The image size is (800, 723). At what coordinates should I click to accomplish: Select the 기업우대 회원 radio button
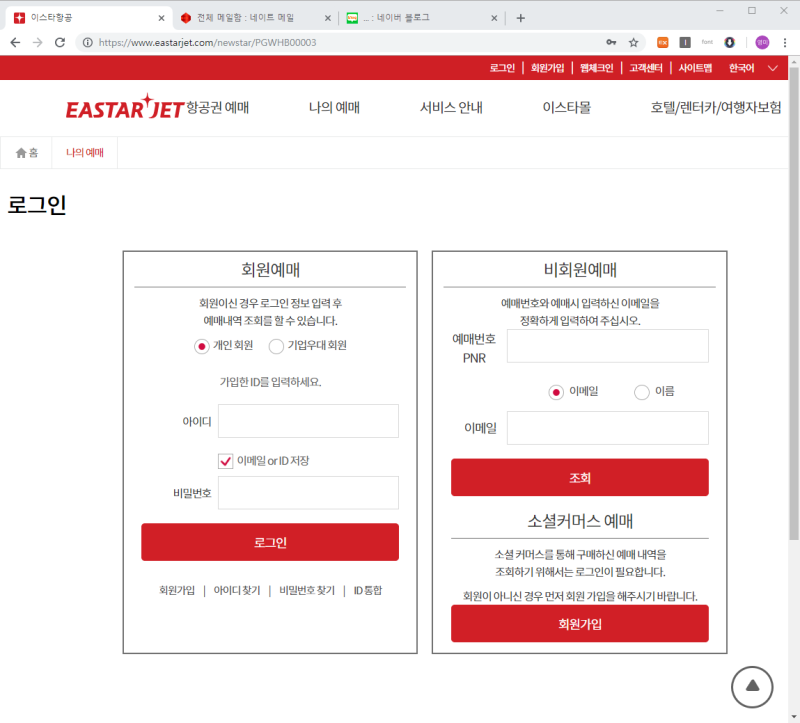pos(276,346)
